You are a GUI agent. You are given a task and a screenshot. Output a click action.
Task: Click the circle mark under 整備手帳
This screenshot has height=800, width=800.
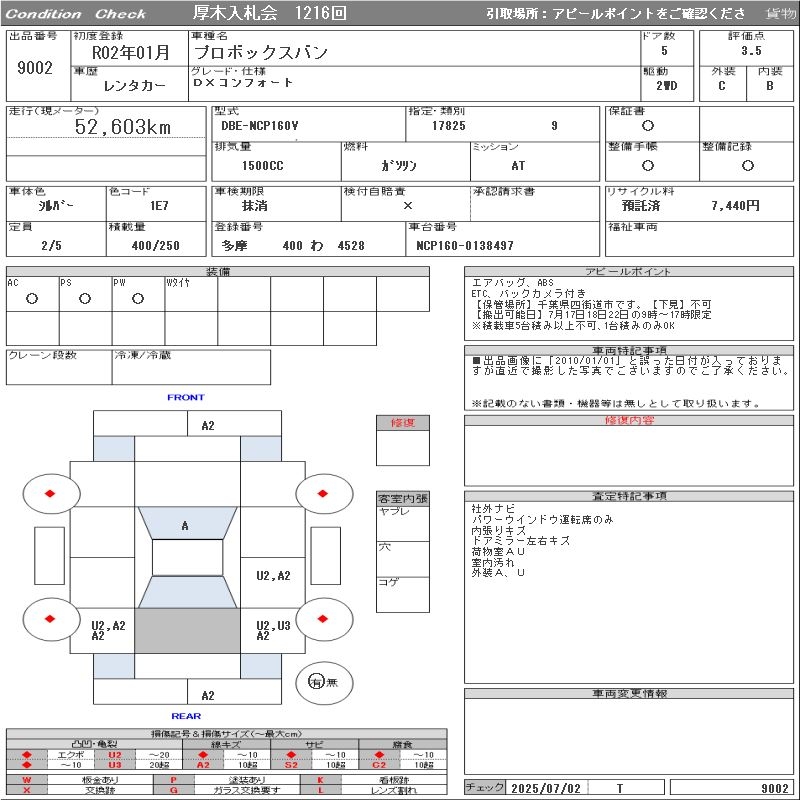pyautogui.click(x=647, y=165)
